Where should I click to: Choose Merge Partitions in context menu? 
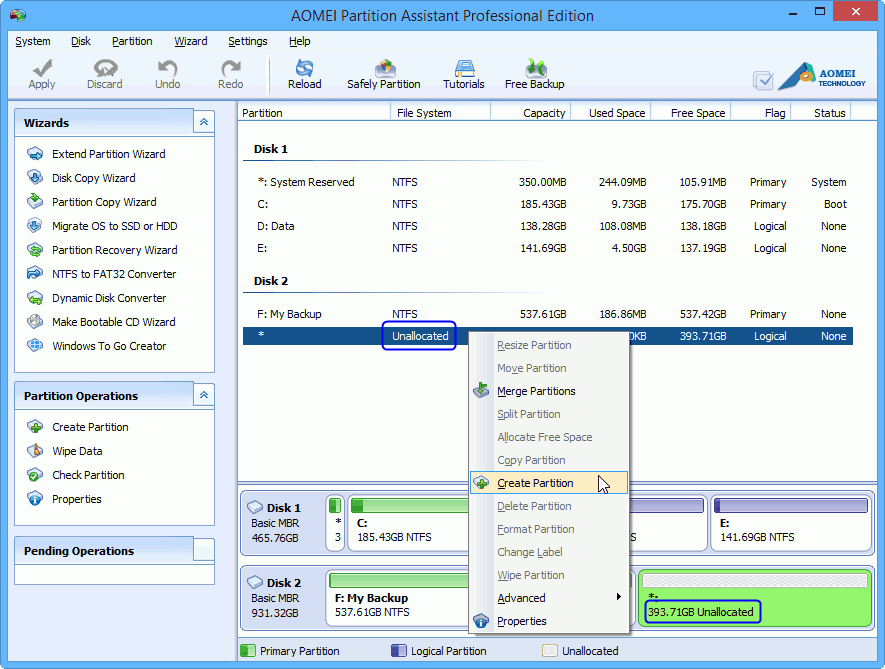[x=549, y=391]
